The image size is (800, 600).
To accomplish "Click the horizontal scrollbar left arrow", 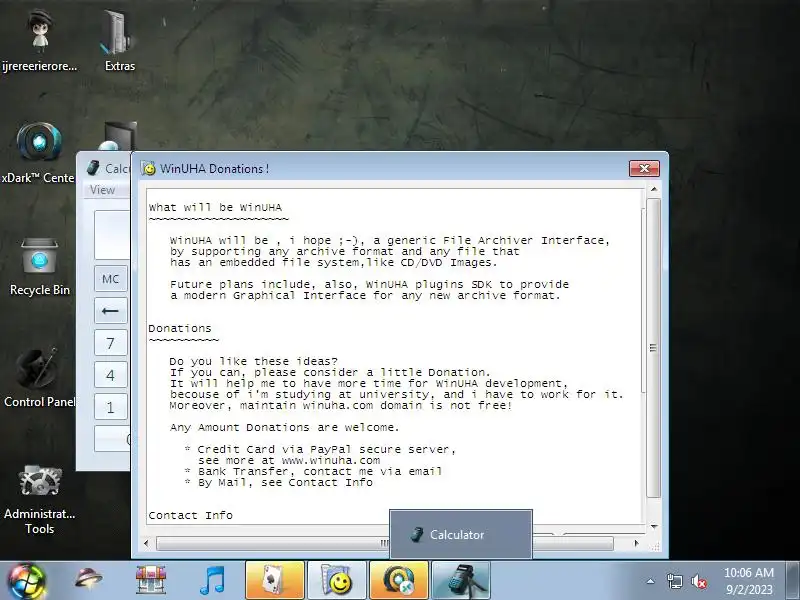I will [147, 543].
